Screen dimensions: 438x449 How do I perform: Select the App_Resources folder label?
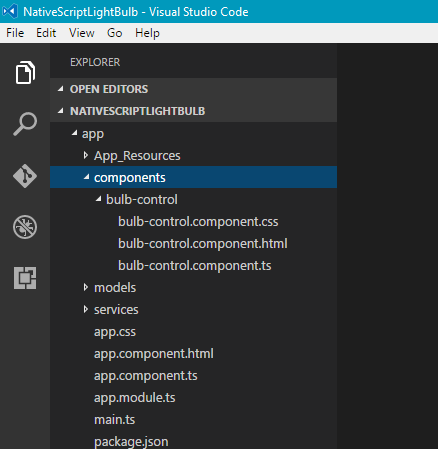point(137,156)
